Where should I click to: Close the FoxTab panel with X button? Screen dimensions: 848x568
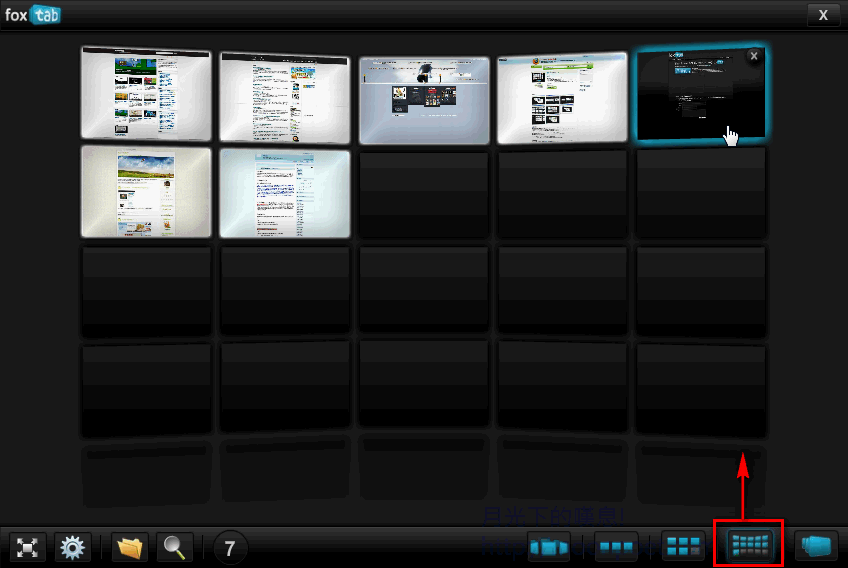click(x=823, y=14)
